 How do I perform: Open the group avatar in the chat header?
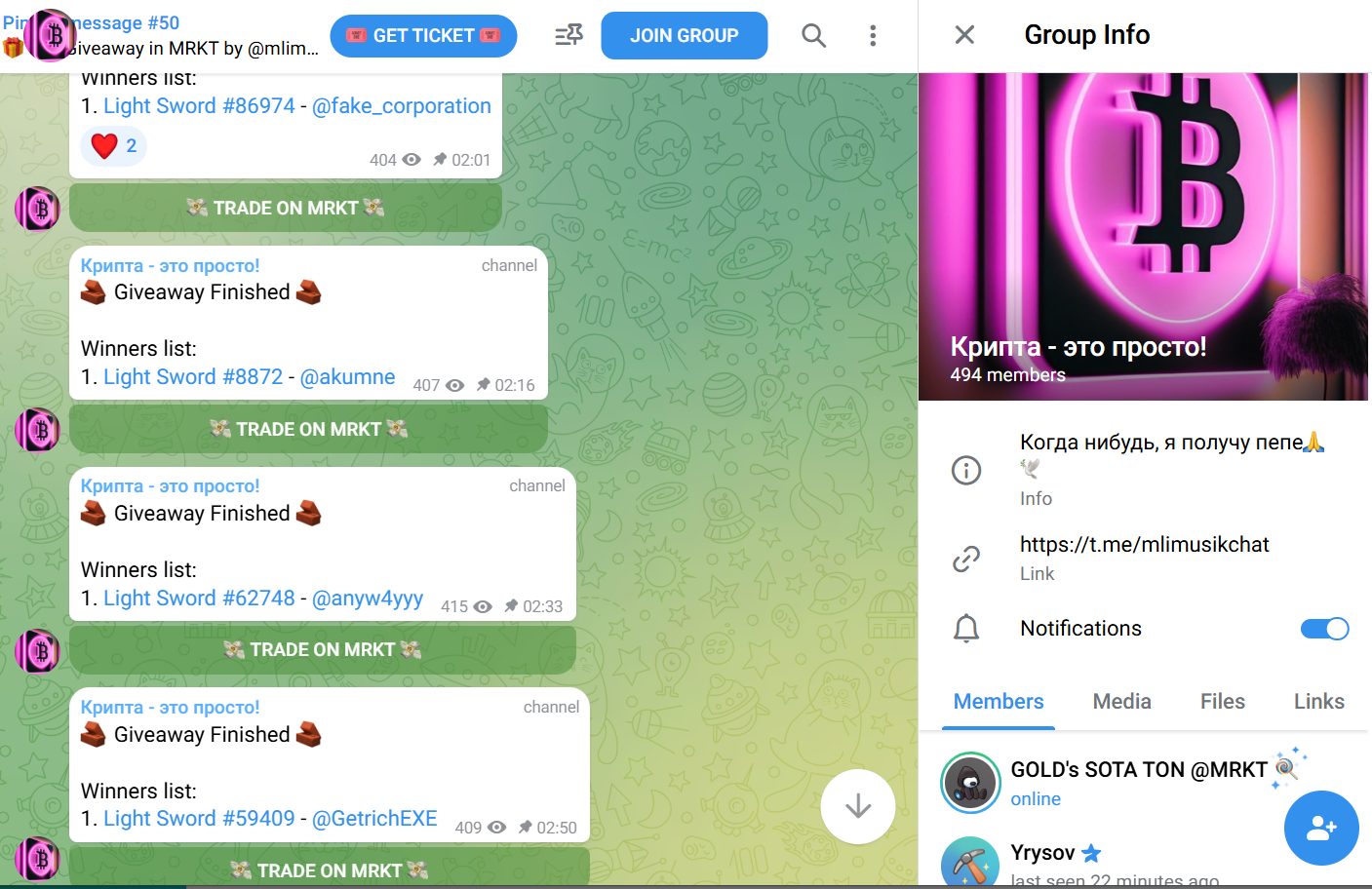[x=49, y=35]
